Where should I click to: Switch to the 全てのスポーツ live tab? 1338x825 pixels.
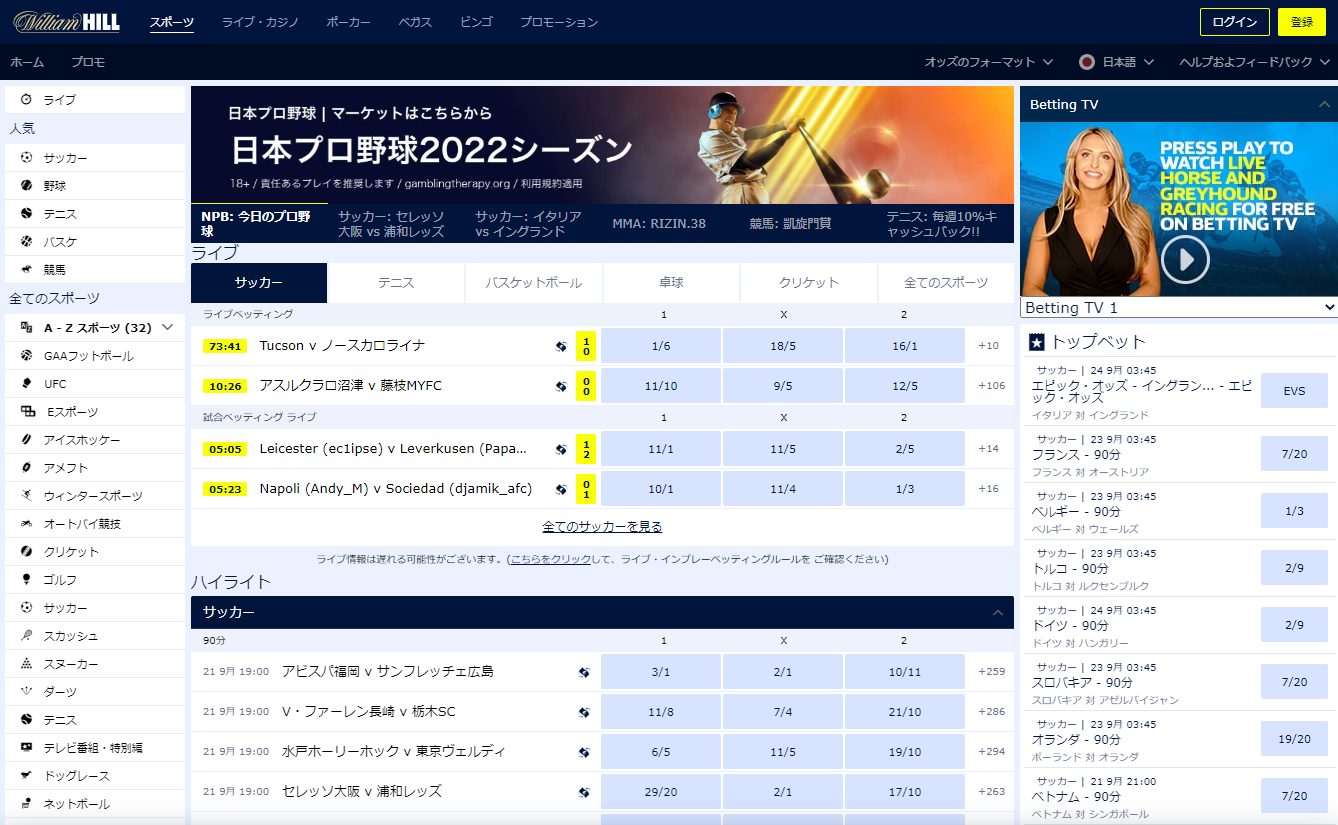pos(946,283)
